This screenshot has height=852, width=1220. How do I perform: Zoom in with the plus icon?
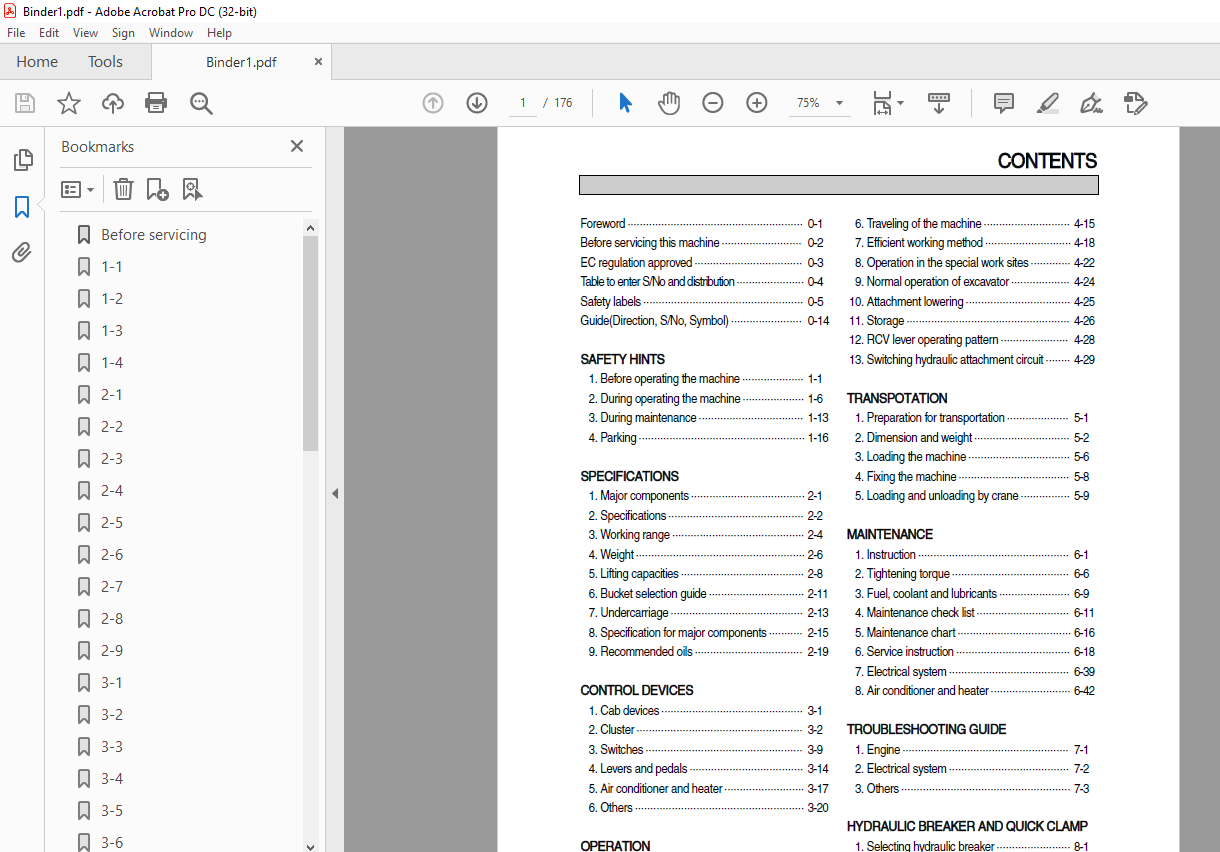[x=757, y=103]
